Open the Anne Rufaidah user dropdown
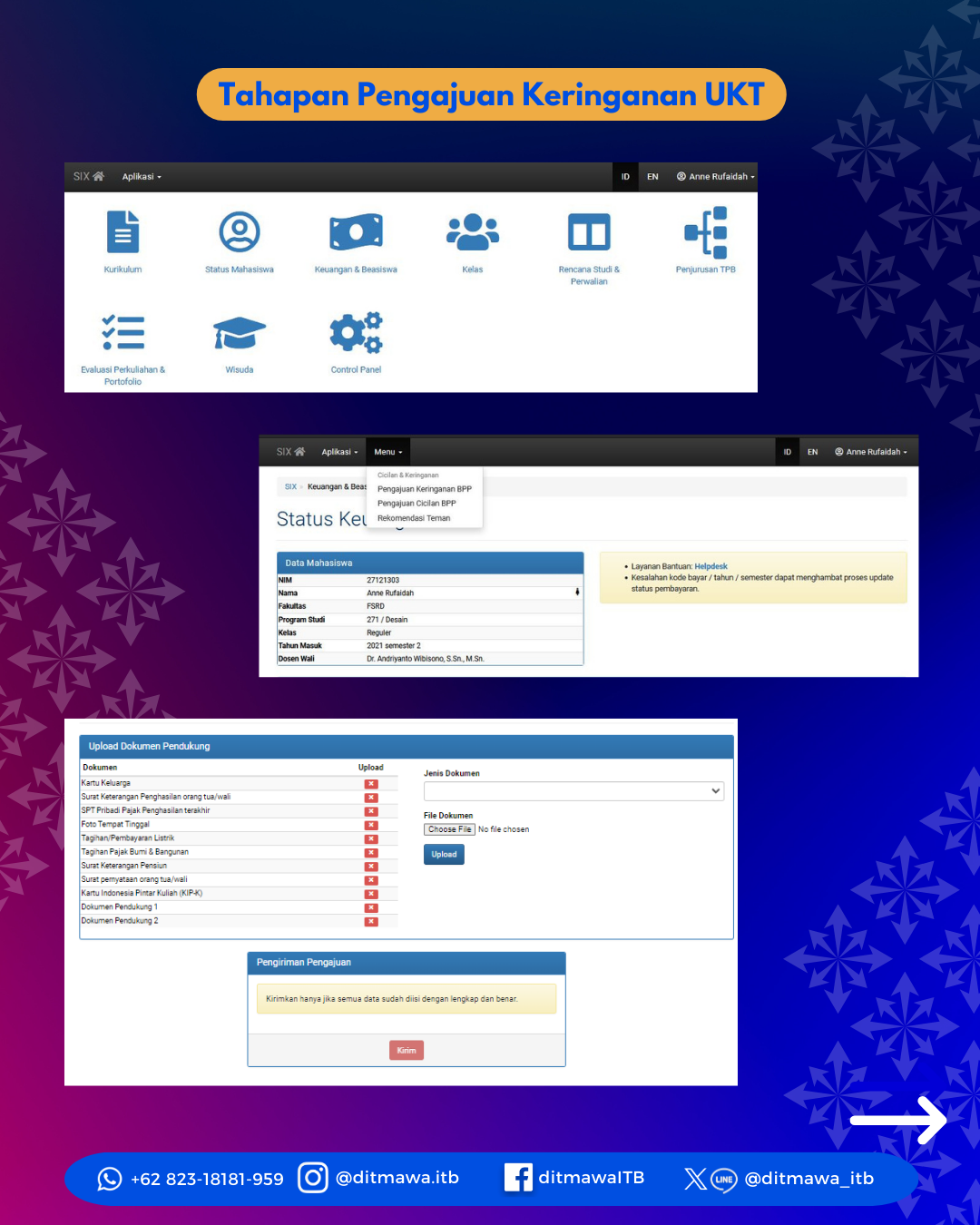980x1225 pixels. click(x=716, y=177)
